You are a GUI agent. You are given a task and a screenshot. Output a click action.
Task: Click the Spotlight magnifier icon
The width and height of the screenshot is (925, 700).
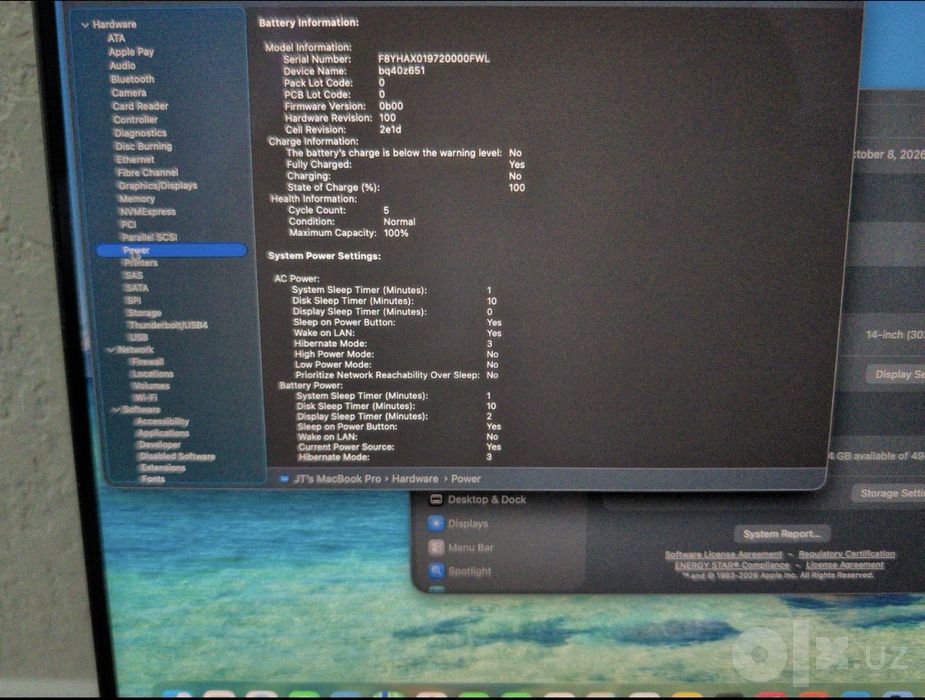(436, 571)
